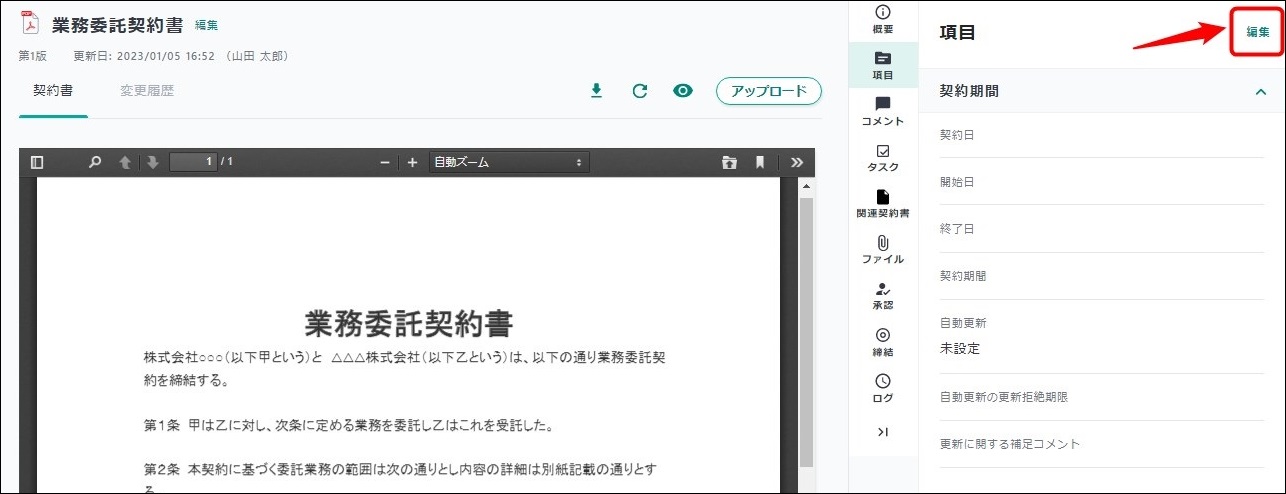Viewport: 1286px width, 494px height.
Task: Open the コメント sidebar panel
Action: (882, 111)
